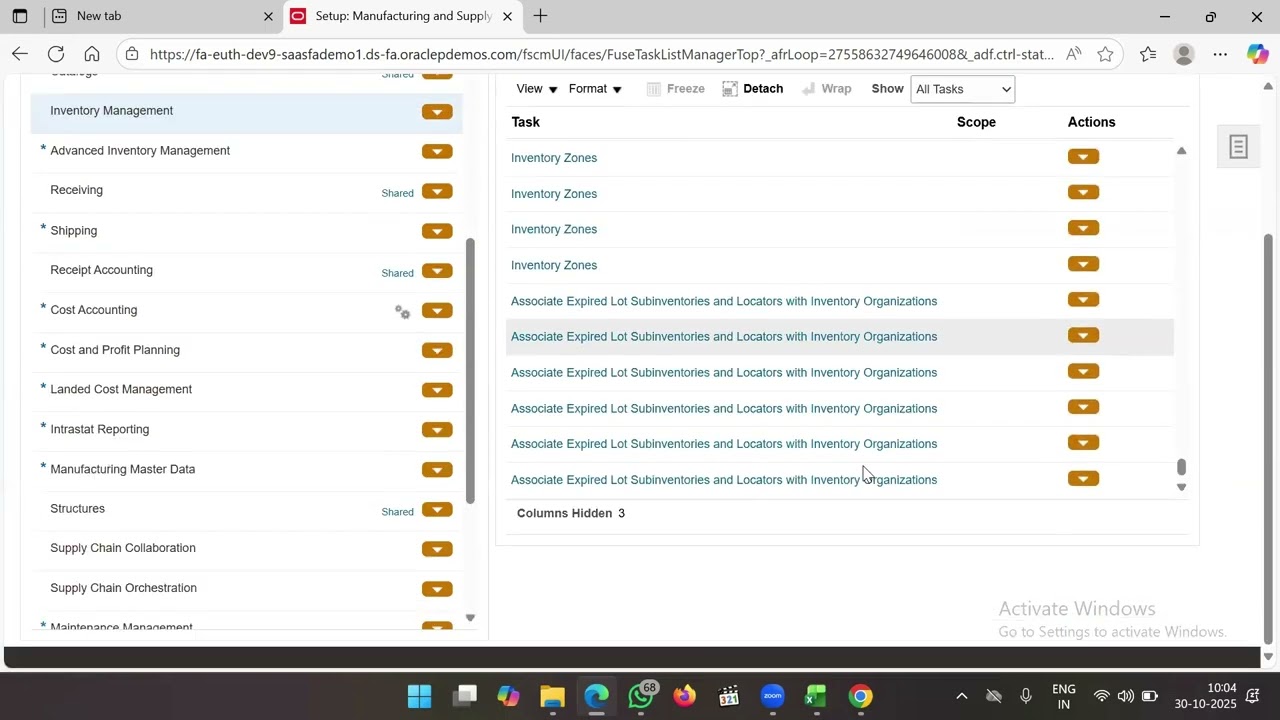This screenshot has height=720, width=1280.
Task: Open Supply Chain Collaboration actions dropdown
Action: point(437,549)
